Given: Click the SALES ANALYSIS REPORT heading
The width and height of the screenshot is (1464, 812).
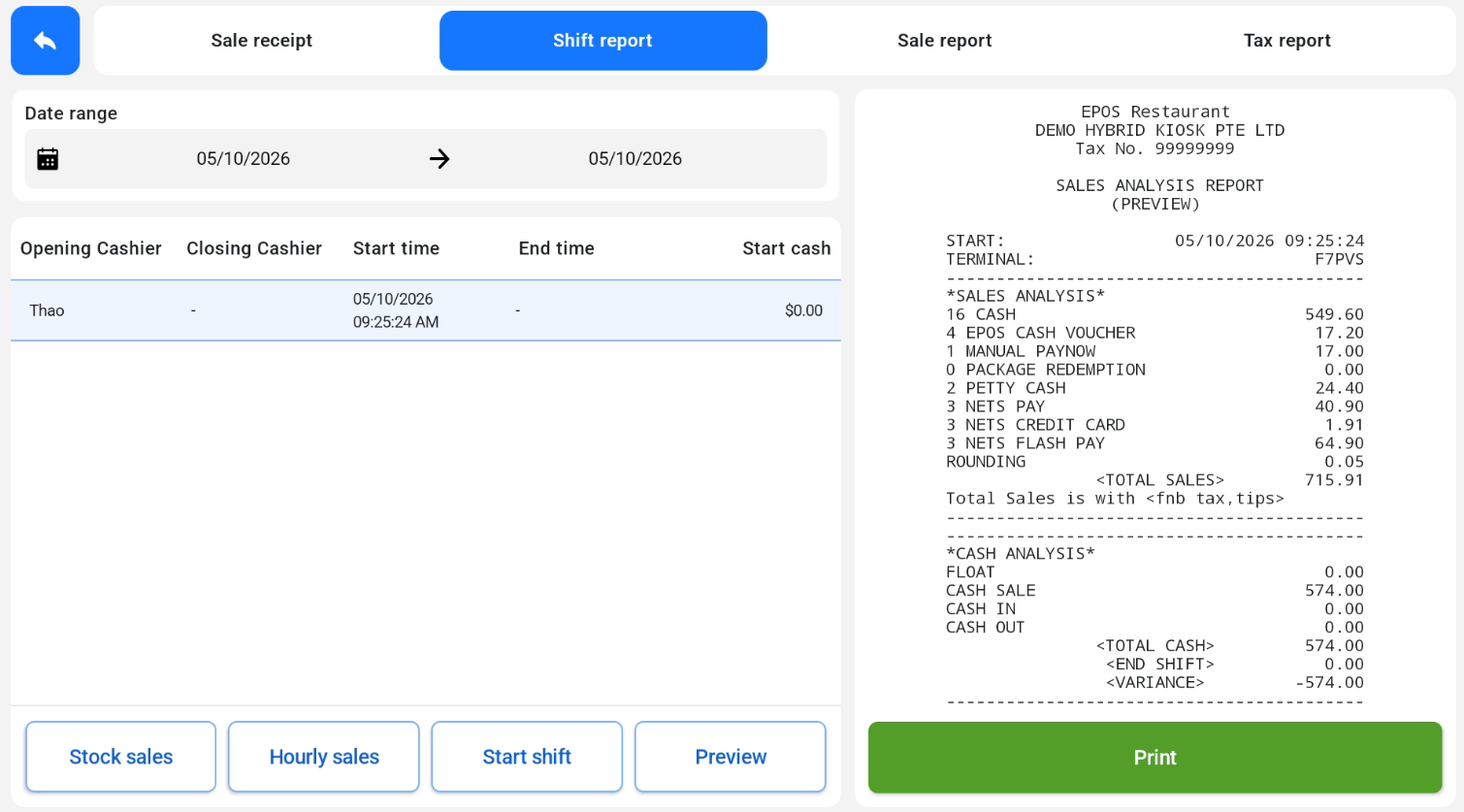Looking at the screenshot, I should click(x=1159, y=185).
